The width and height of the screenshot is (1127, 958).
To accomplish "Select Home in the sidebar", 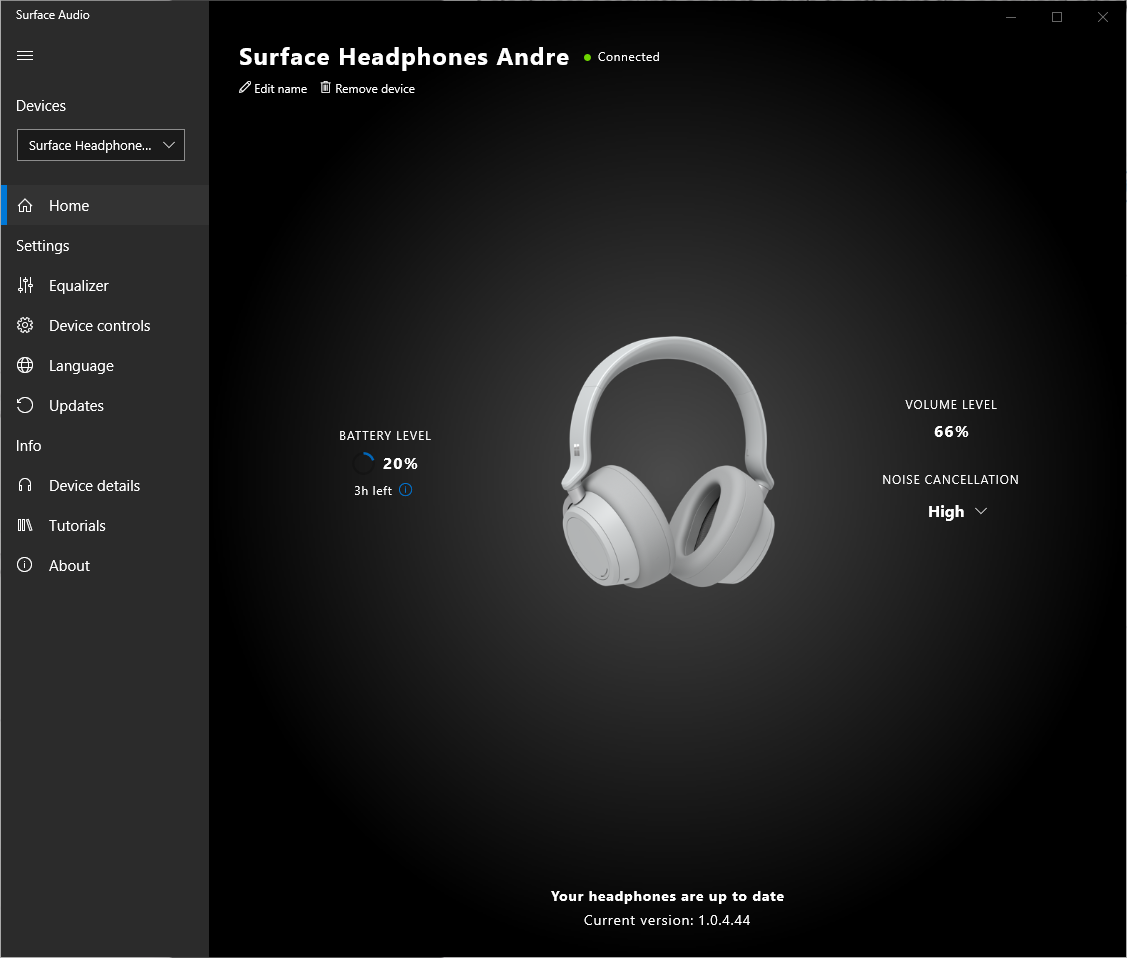I will click(69, 206).
